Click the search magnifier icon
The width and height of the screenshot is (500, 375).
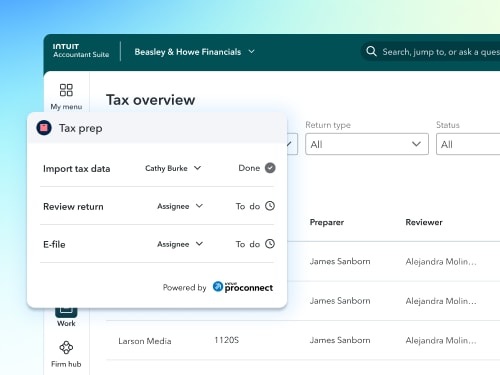click(x=371, y=51)
